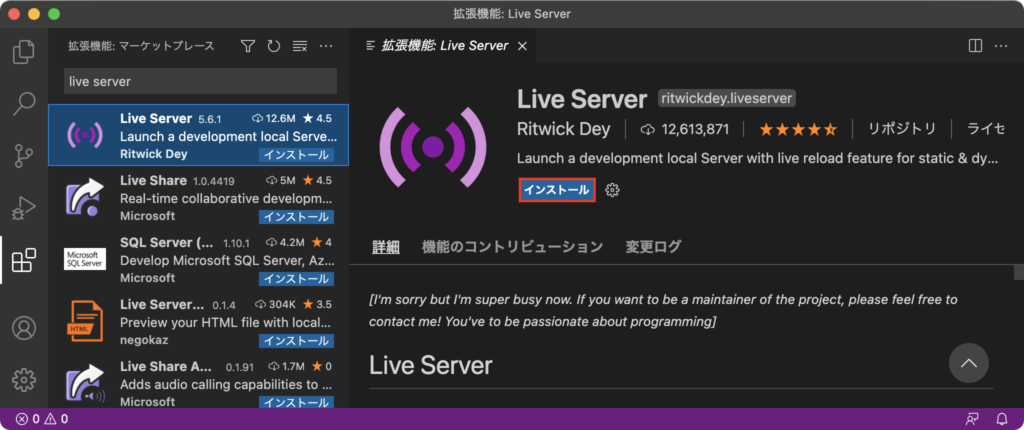Install the negokaz Live Server preview extension
Screen dimensions: 1024x430
click(296, 340)
